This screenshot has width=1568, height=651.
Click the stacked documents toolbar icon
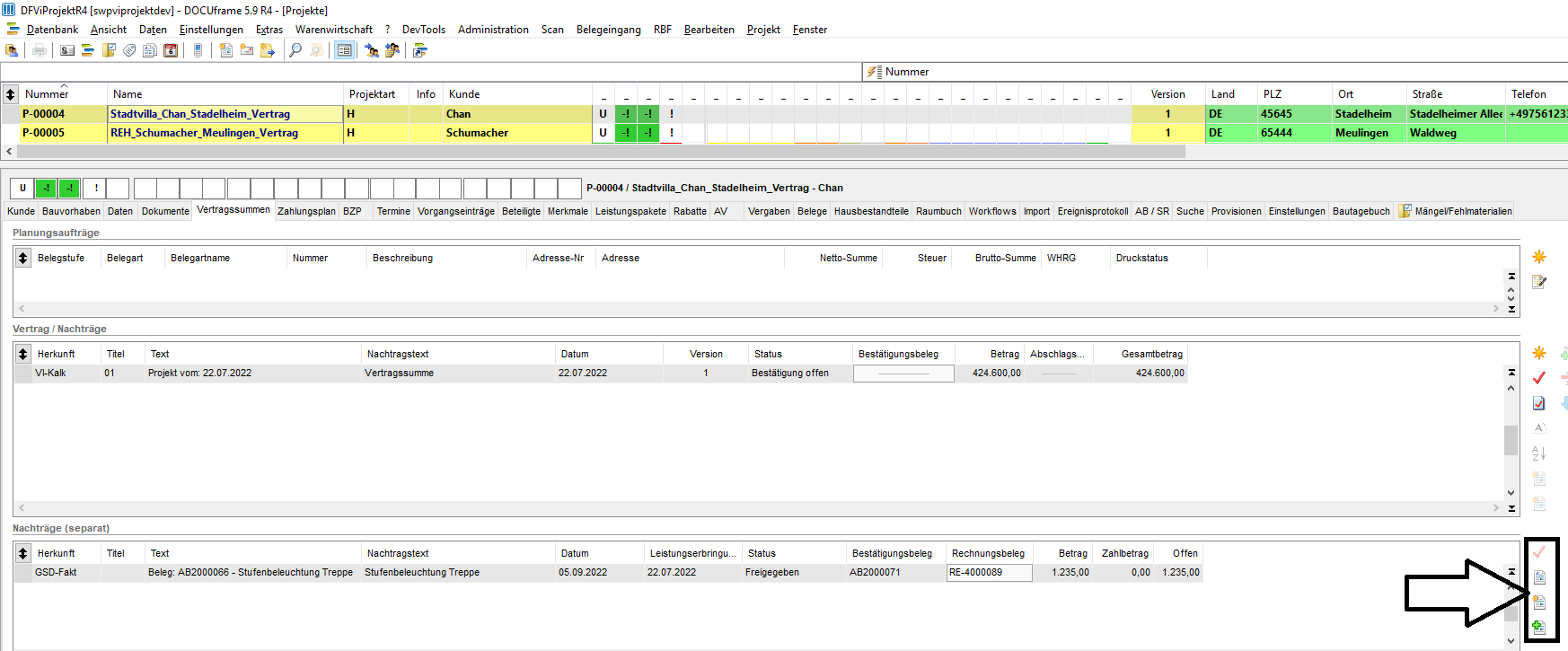tap(150, 51)
